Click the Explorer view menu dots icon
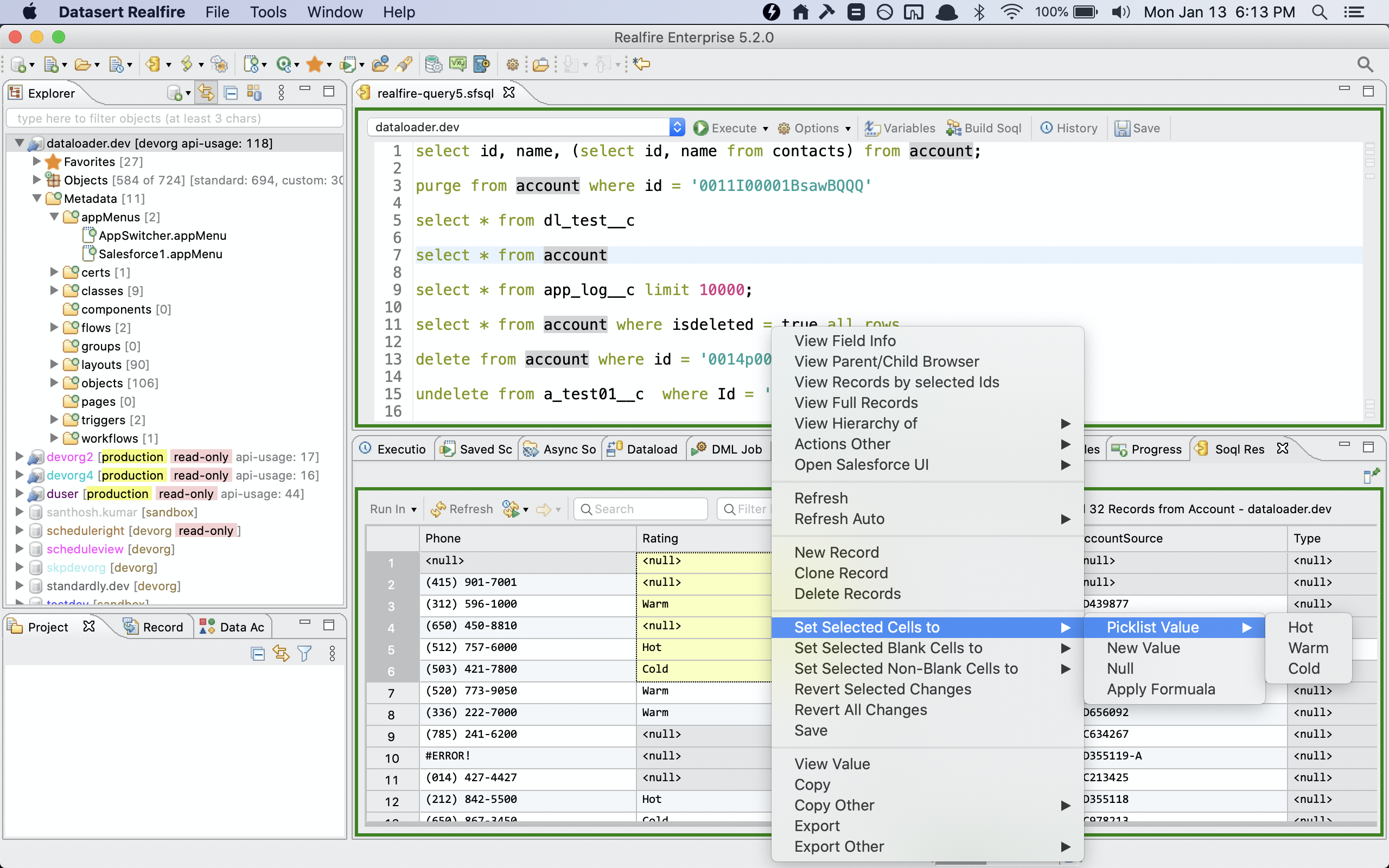The width and height of the screenshot is (1389, 868). 281,92
